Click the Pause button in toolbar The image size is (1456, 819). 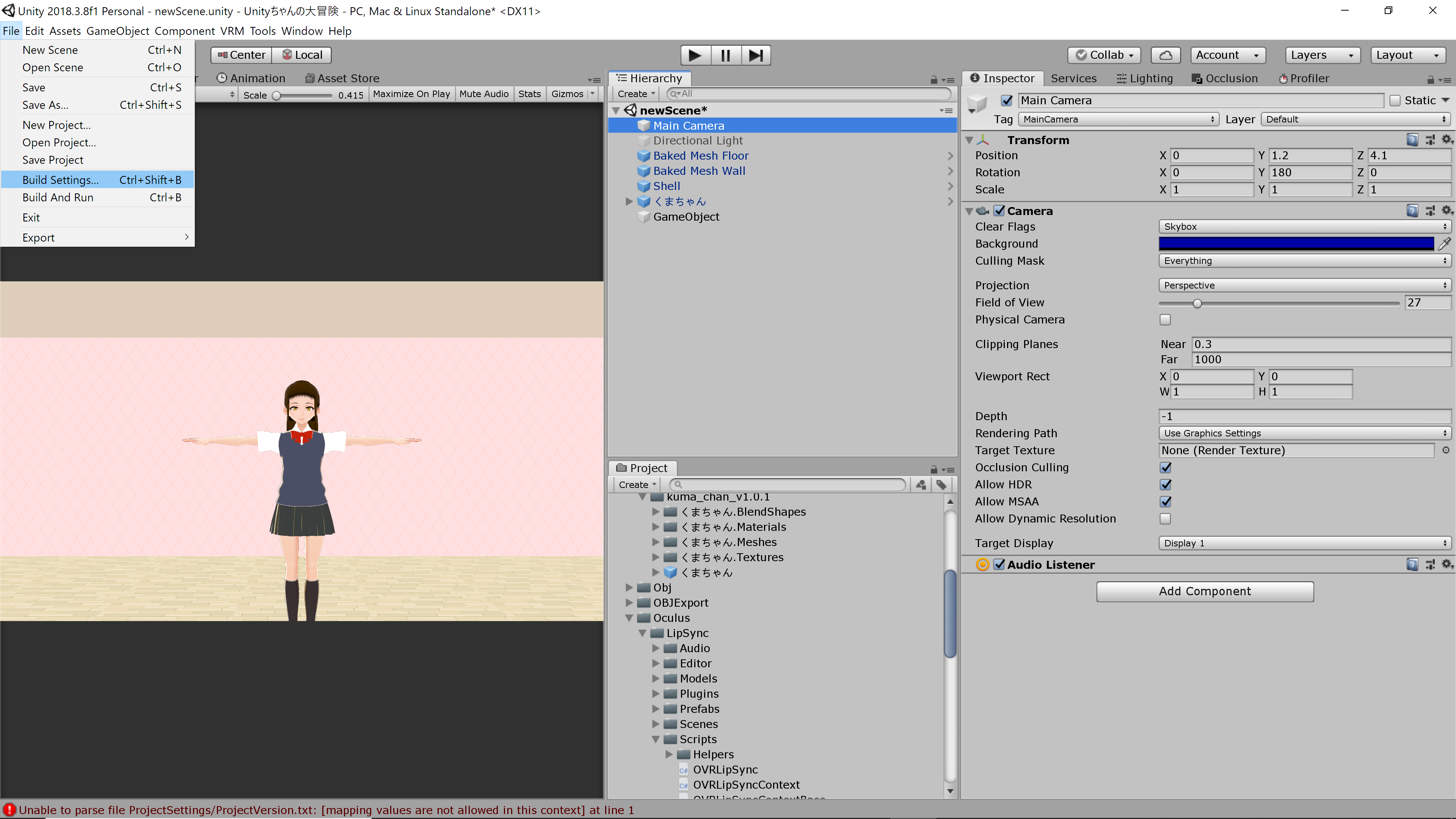pos(726,55)
